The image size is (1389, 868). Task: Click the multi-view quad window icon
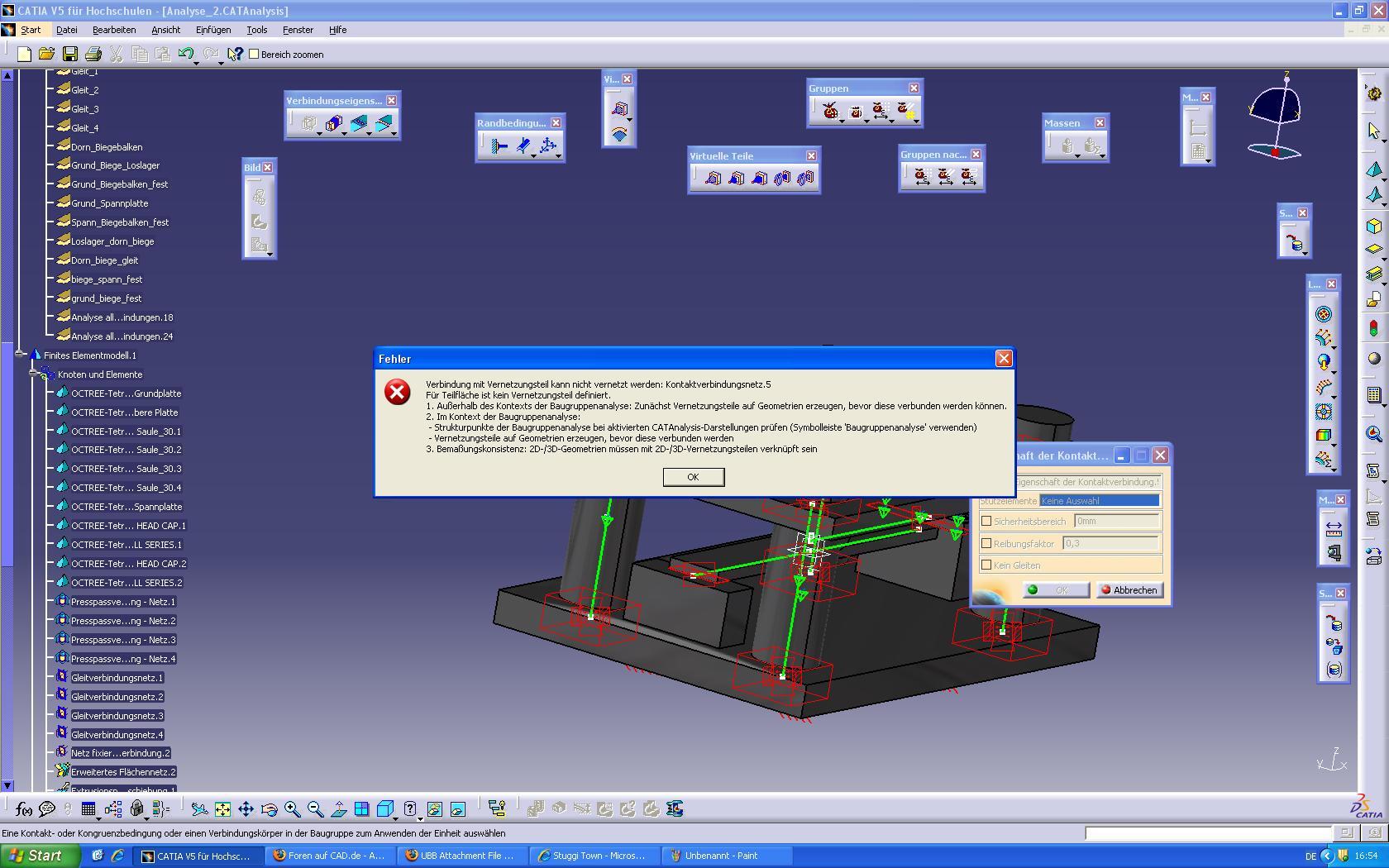click(361, 809)
